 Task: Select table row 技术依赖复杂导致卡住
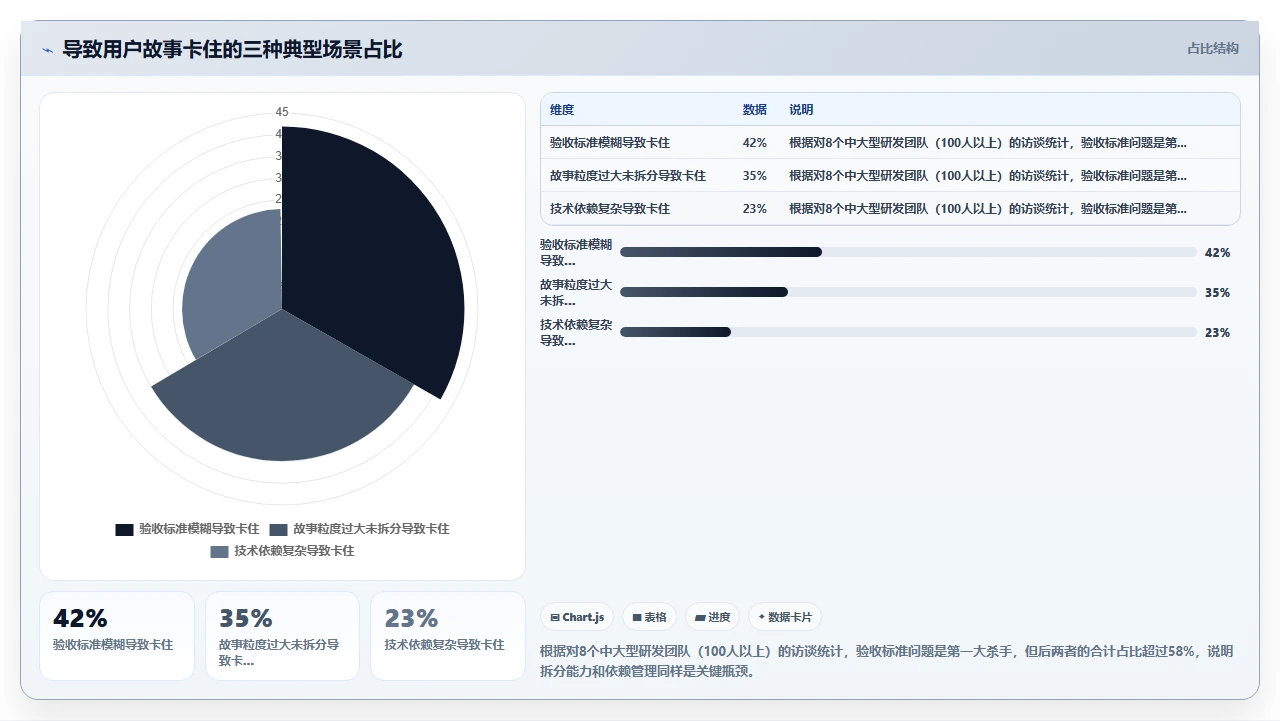click(890, 209)
